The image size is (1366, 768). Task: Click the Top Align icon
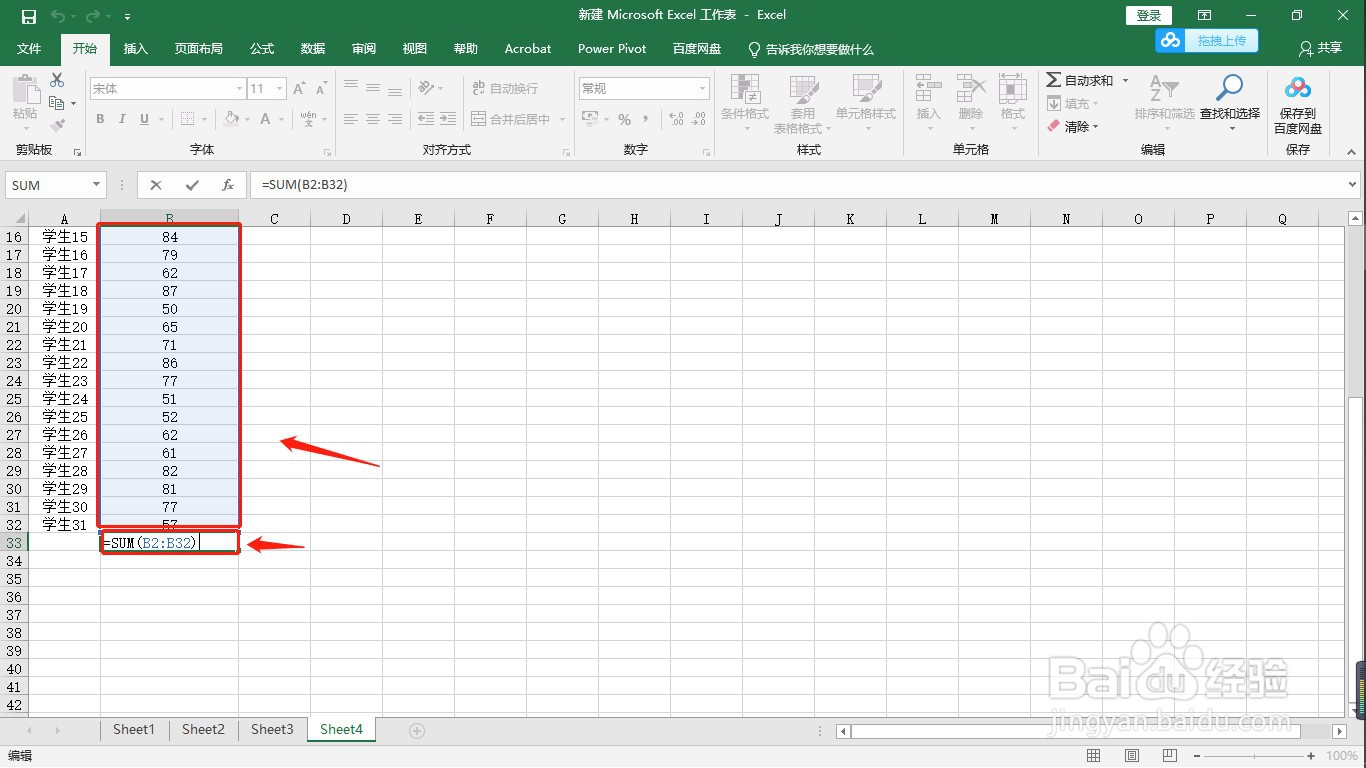click(351, 88)
